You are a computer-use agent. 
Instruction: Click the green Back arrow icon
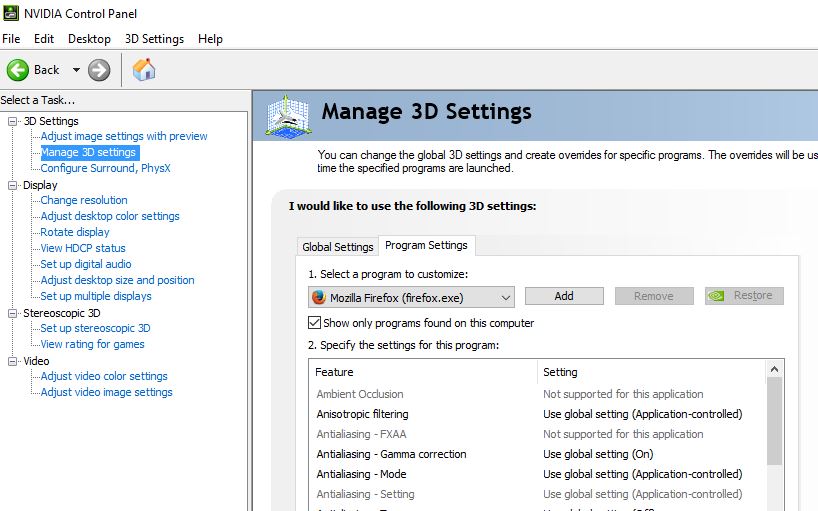[x=18, y=70]
